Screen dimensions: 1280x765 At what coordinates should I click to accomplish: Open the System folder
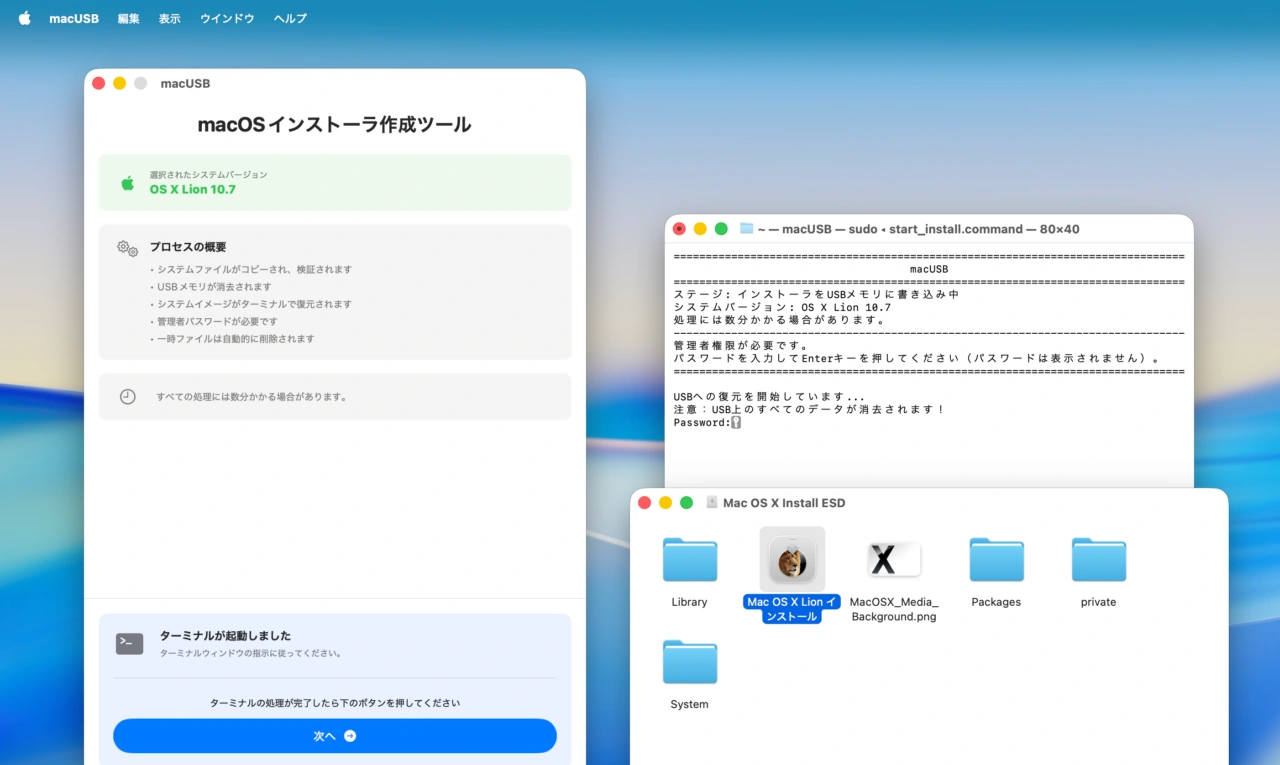(689, 662)
